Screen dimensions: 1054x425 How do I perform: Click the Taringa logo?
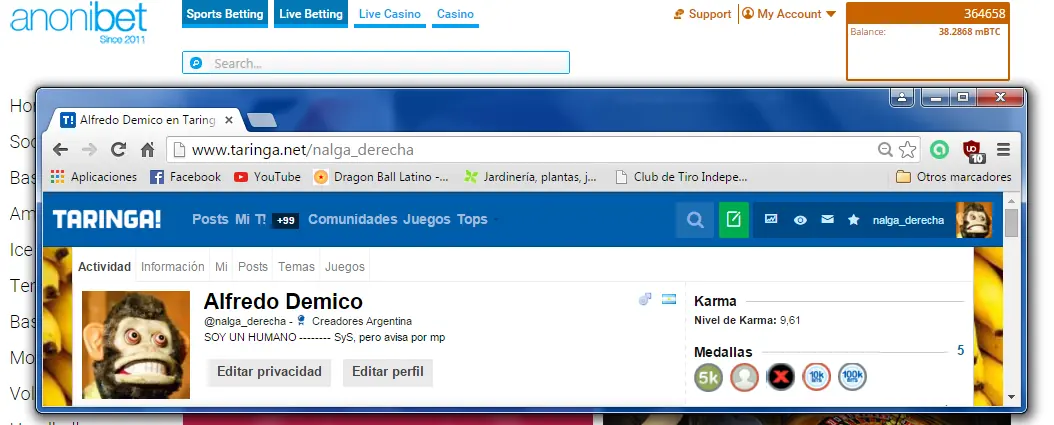coord(107,219)
